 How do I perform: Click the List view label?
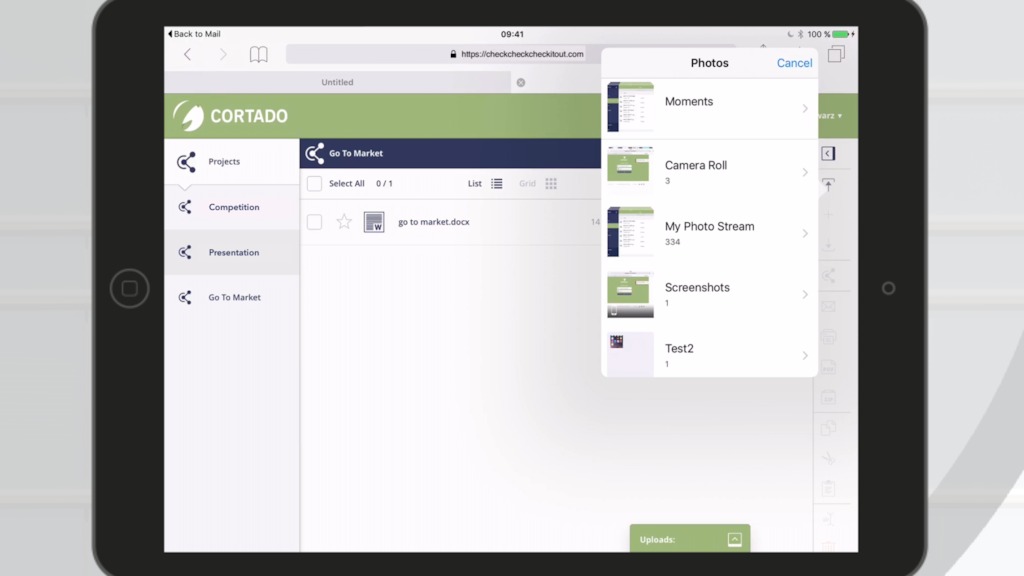(475, 184)
